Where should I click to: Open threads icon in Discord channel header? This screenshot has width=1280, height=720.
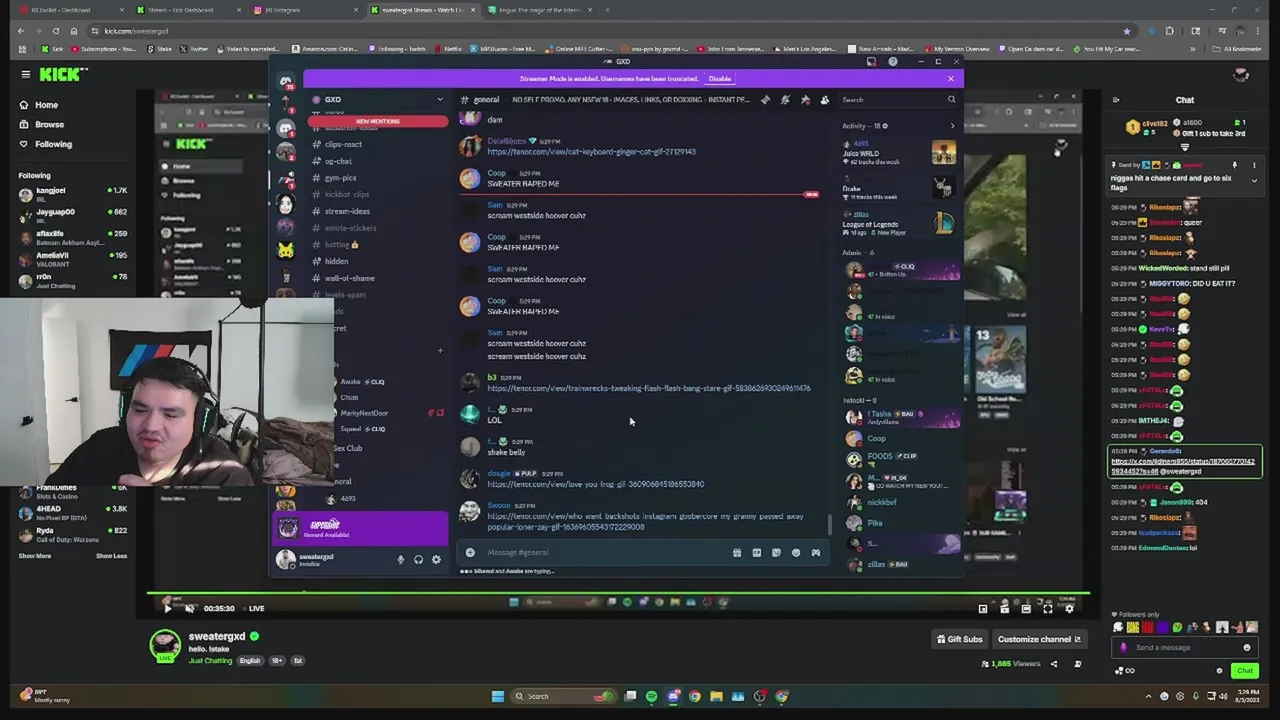(x=765, y=100)
